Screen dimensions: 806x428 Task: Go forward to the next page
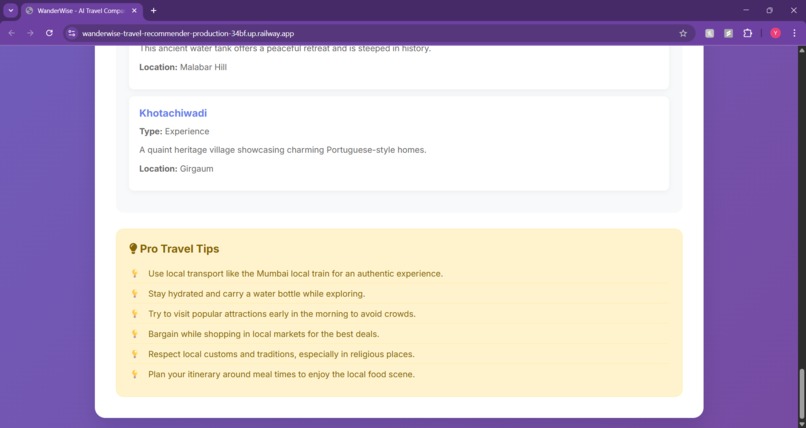pyautogui.click(x=30, y=33)
